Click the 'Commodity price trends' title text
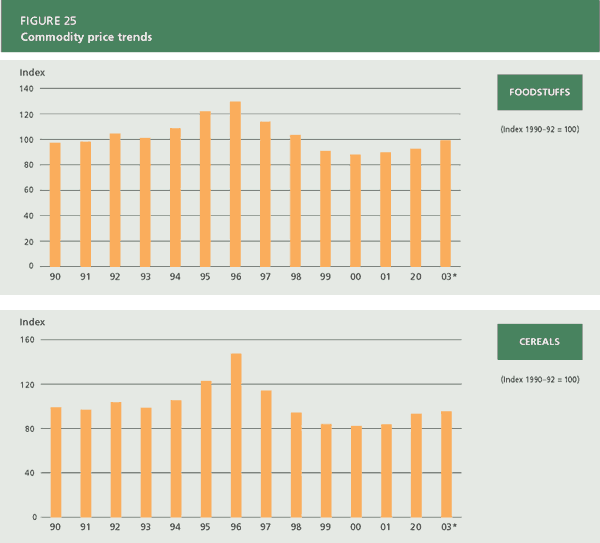Image resolution: width=600 pixels, height=543 pixels. click(87, 38)
